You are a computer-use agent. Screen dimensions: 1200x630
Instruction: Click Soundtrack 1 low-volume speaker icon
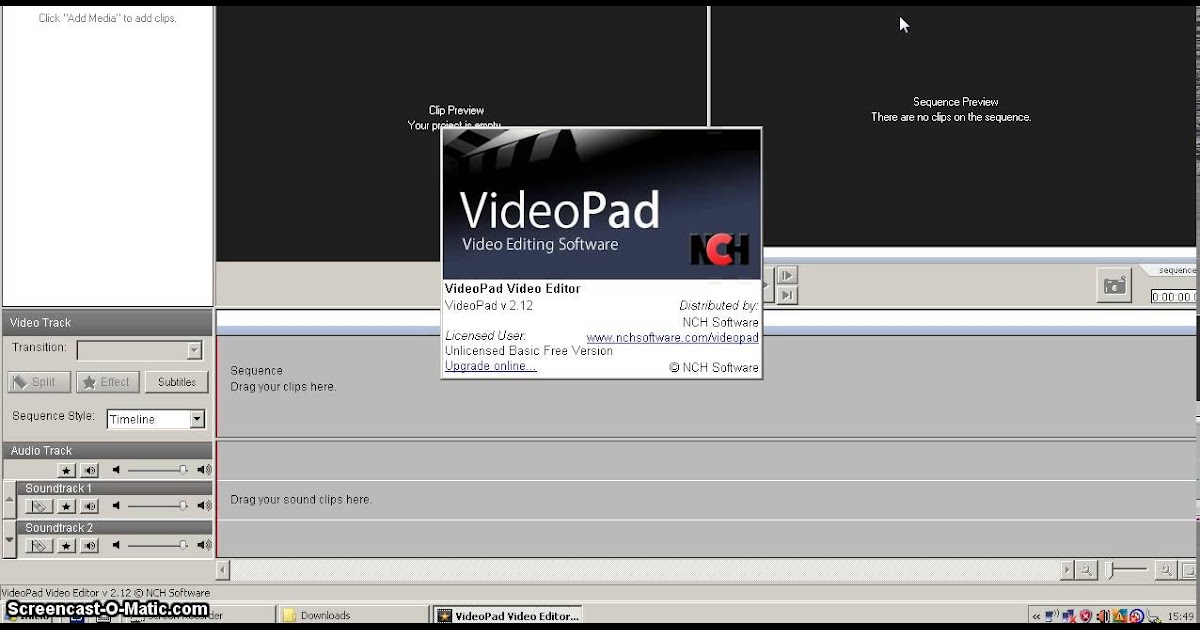click(x=116, y=507)
